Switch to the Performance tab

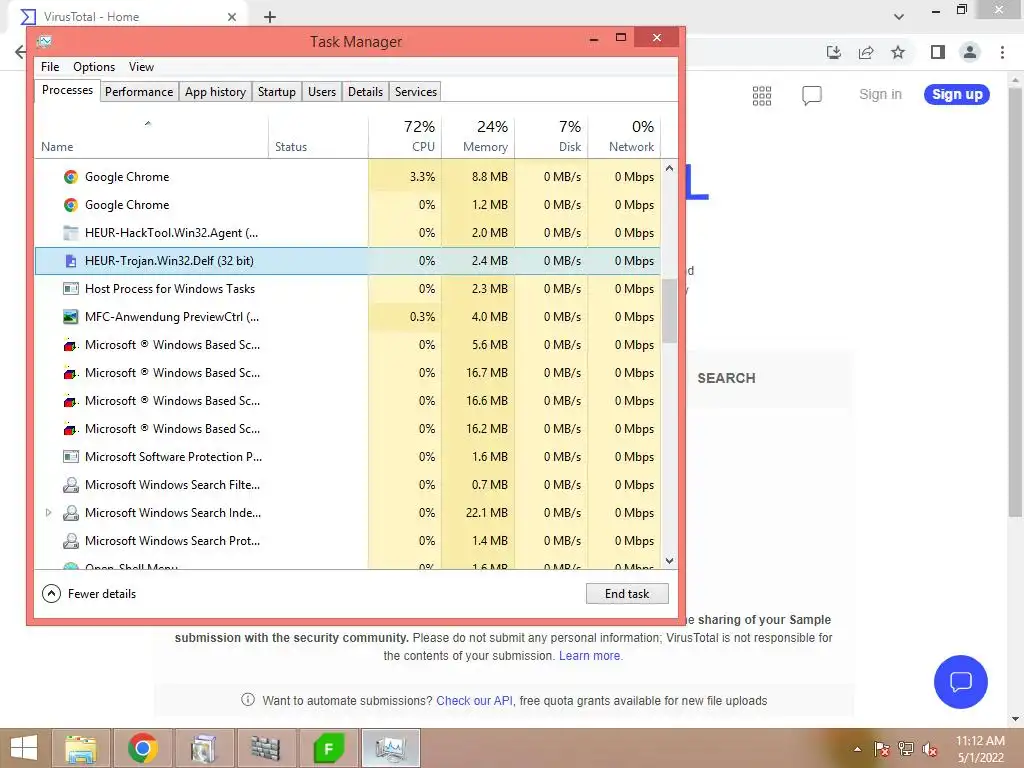139,92
